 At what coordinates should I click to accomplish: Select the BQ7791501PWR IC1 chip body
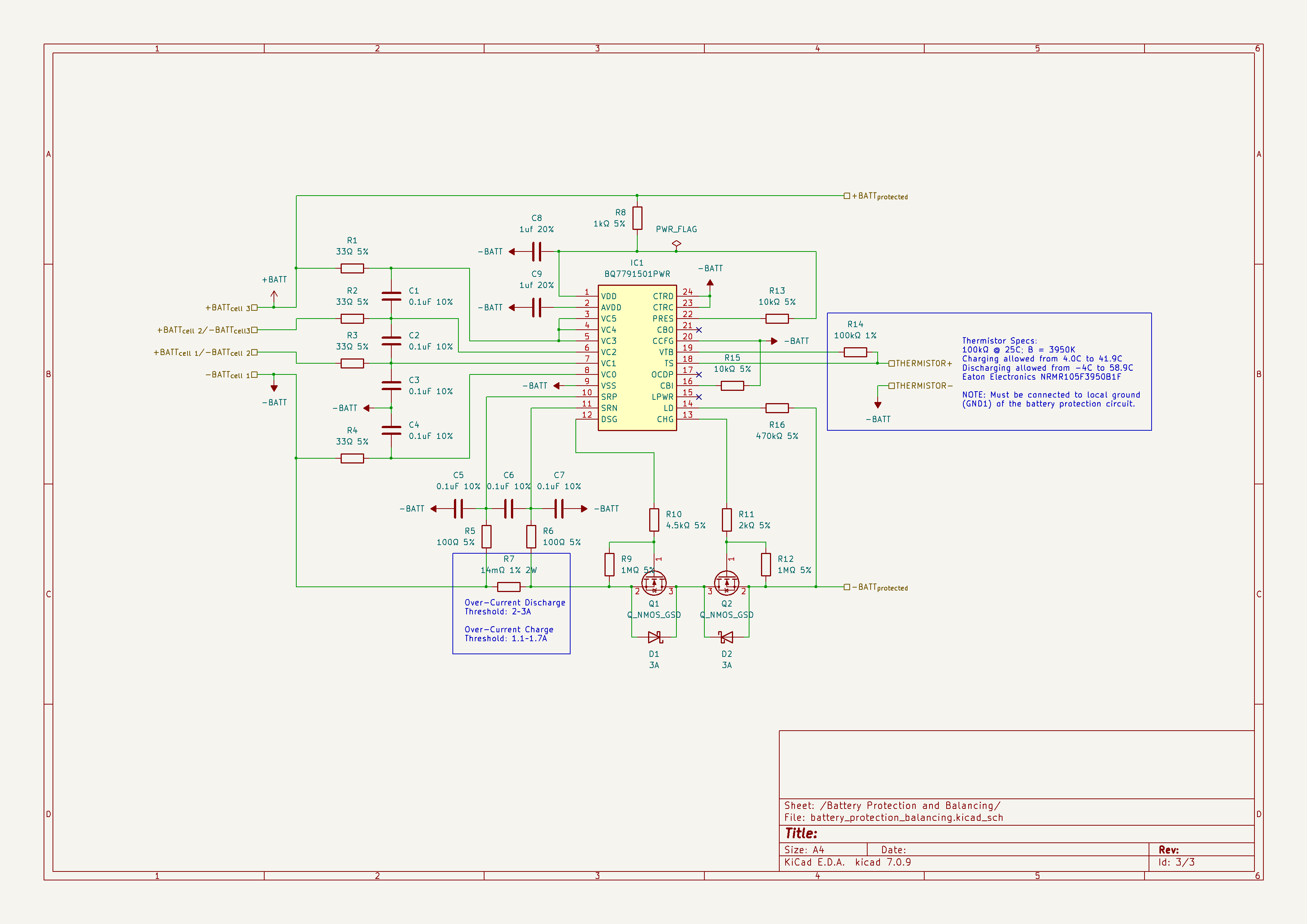(x=637, y=358)
